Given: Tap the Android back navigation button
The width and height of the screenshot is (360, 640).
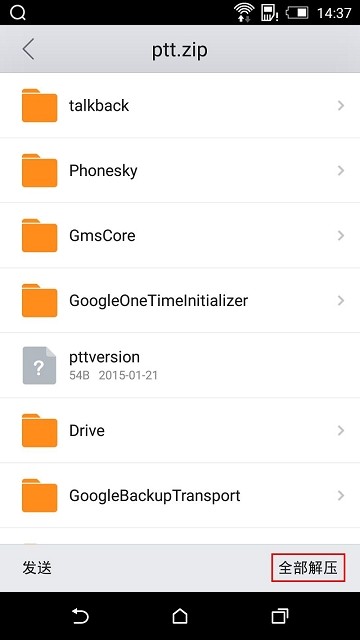Looking at the screenshot, I should click(x=80, y=616).
